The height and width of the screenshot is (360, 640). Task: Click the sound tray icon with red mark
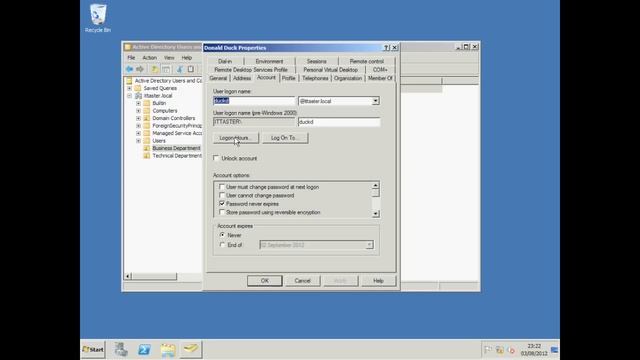pyautogui.click(x=512, y=350)
